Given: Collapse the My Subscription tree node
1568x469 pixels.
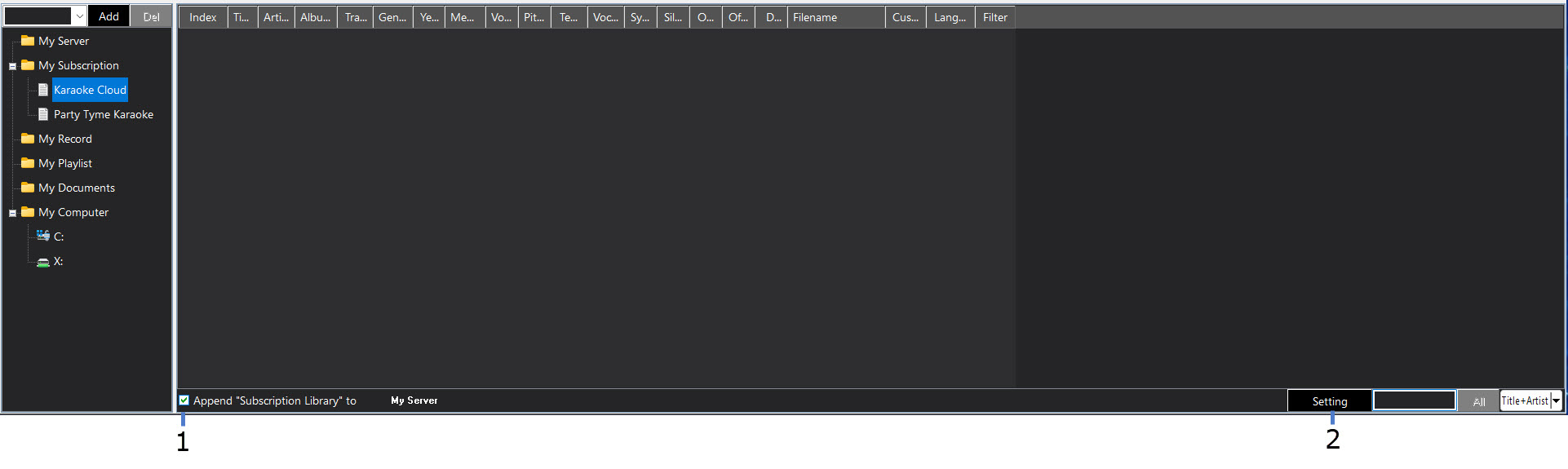Looking at the screenshot, I should 12,66.
